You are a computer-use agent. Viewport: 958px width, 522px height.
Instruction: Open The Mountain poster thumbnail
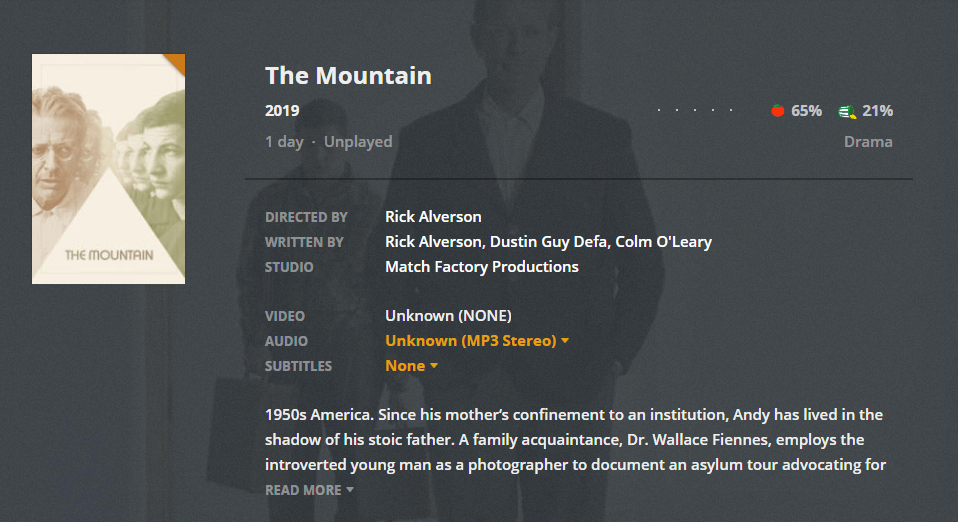(x=108, y=169)
